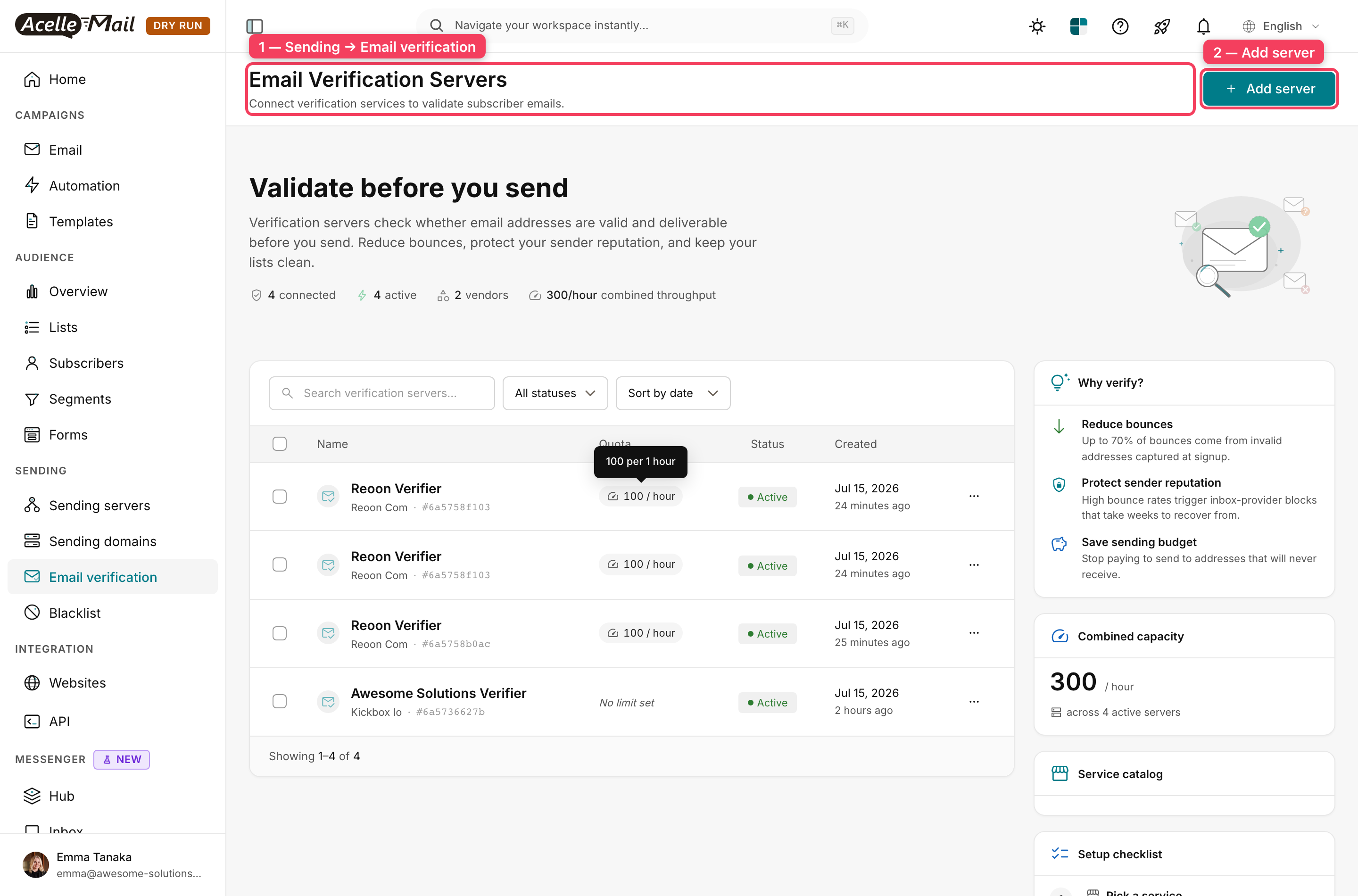The image size is (1358, 896).
Task: Toggle the select-all header checkbox
Action: (279, 444)
